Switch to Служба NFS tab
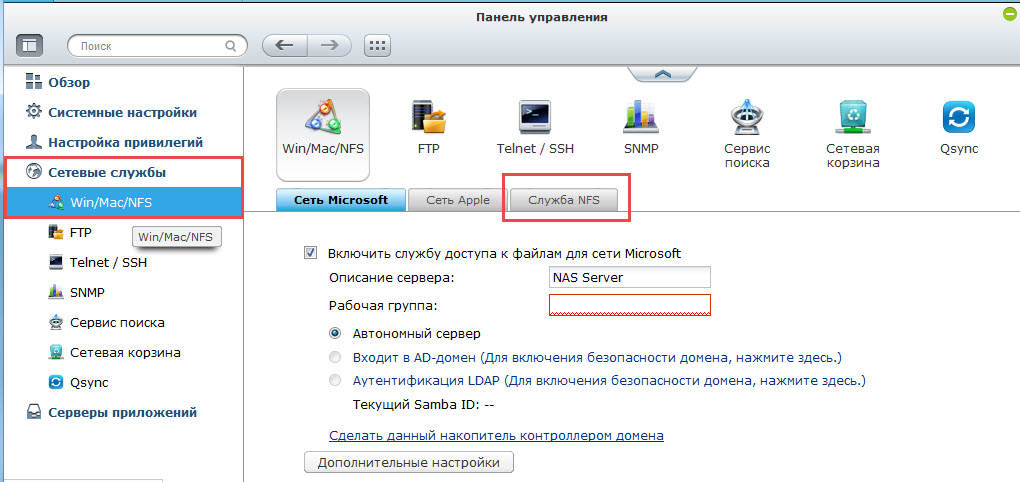The width and height of the screenshot is (1020, 482). point(563,200)
